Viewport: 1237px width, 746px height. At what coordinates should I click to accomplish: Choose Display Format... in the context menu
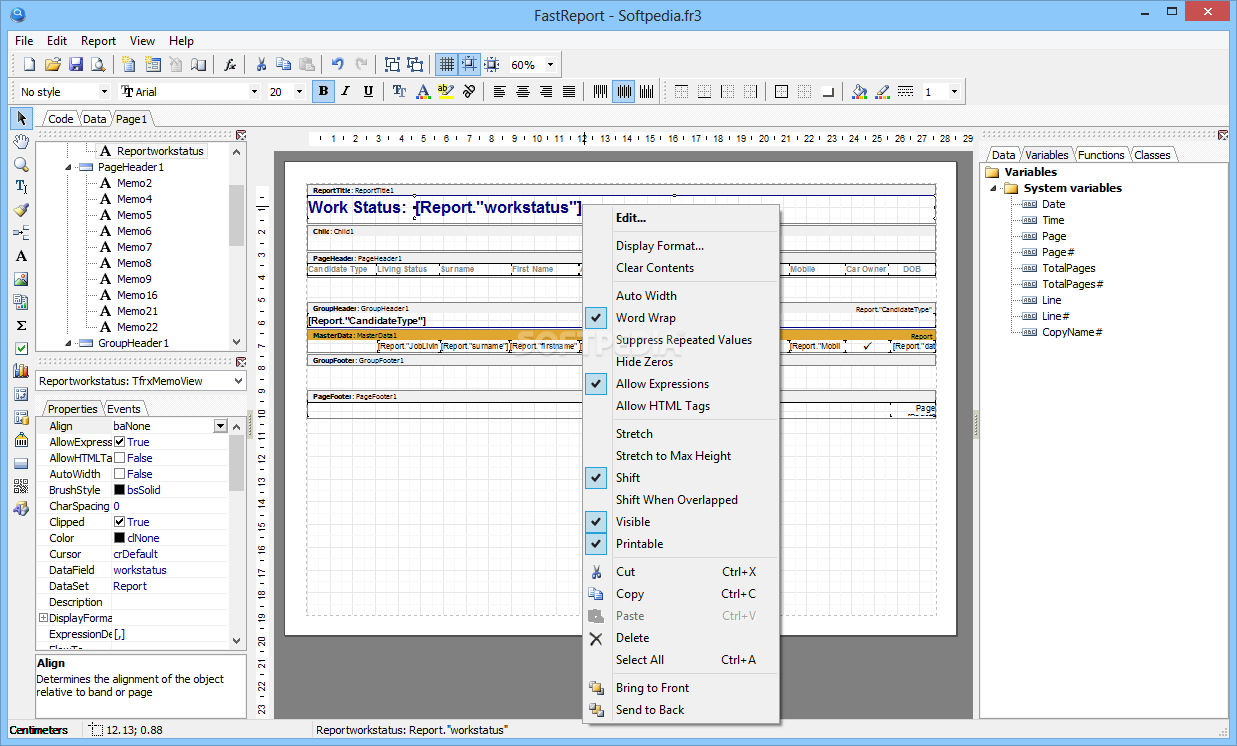(680, 246)
